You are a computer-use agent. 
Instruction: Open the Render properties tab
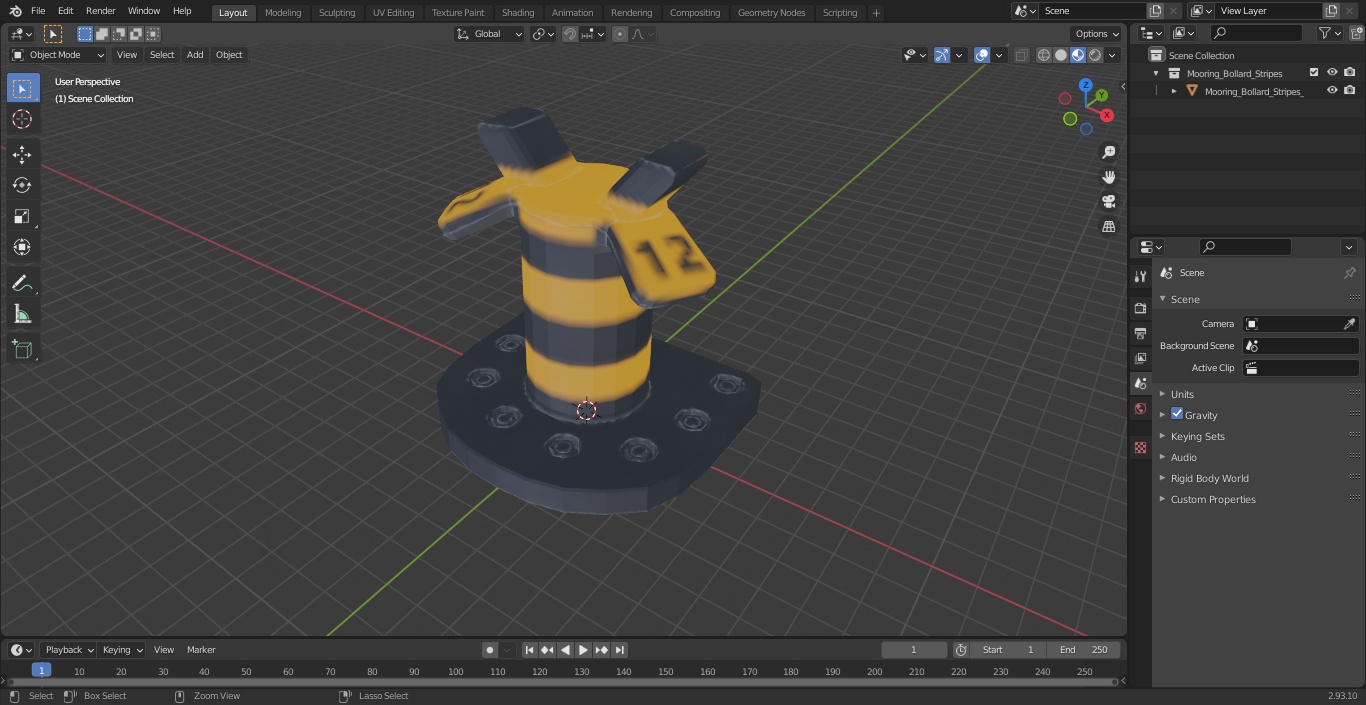[1140, 308]
